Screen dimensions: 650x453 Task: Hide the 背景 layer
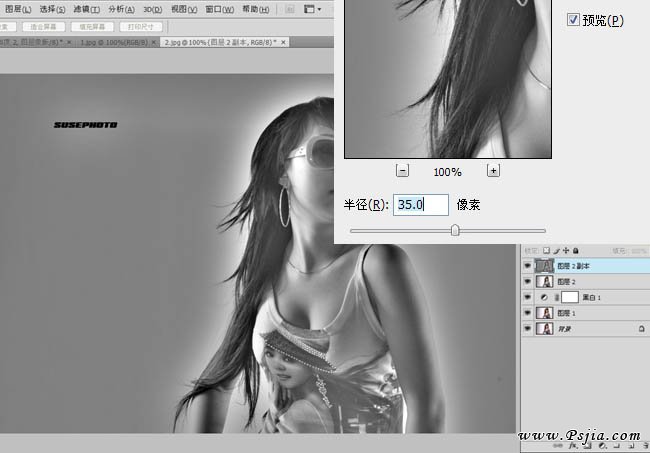tap(527, 329)
